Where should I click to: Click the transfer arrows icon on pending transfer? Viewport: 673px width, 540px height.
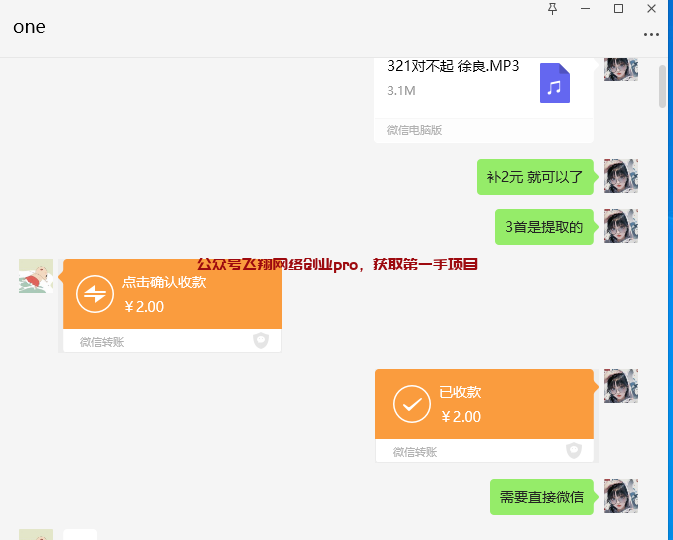click(95, 294)
